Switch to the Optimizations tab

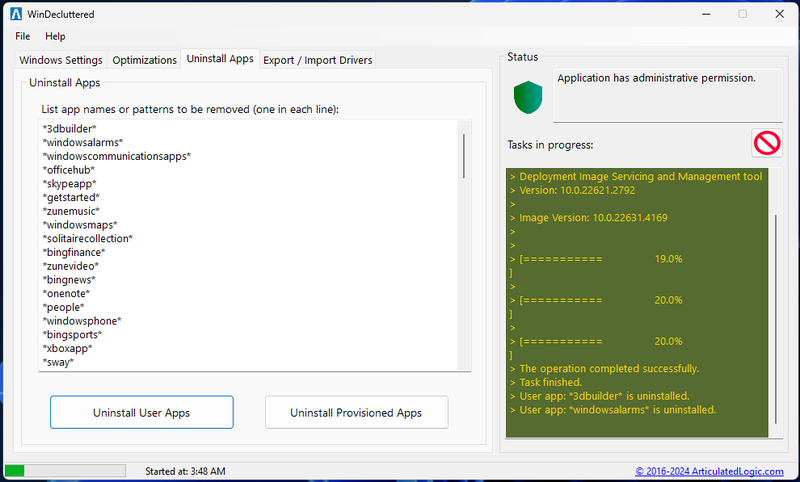(x=144, y=60)
